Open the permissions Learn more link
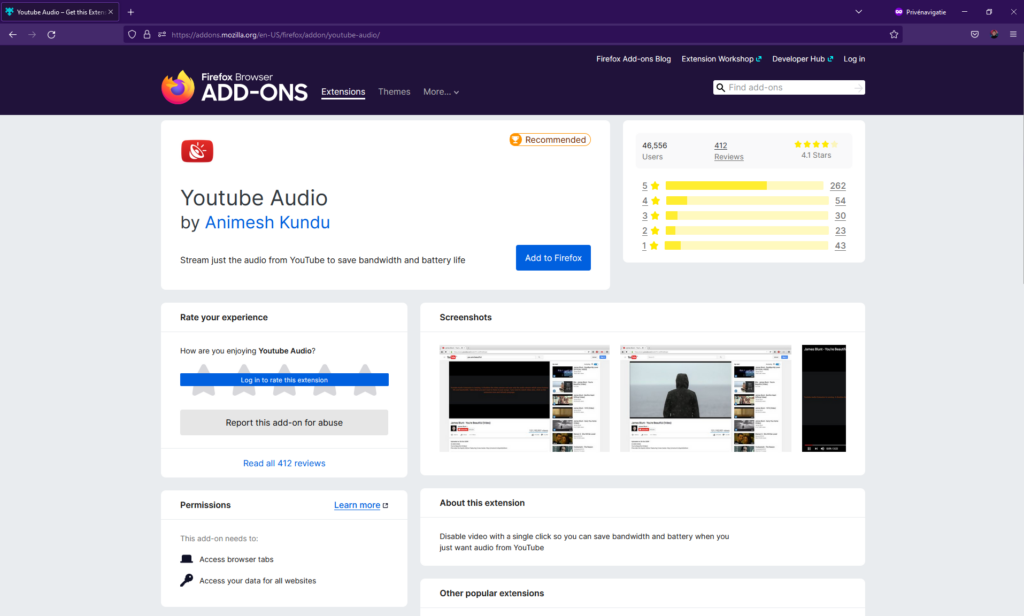1024x616 pixels. coord(360,505)
